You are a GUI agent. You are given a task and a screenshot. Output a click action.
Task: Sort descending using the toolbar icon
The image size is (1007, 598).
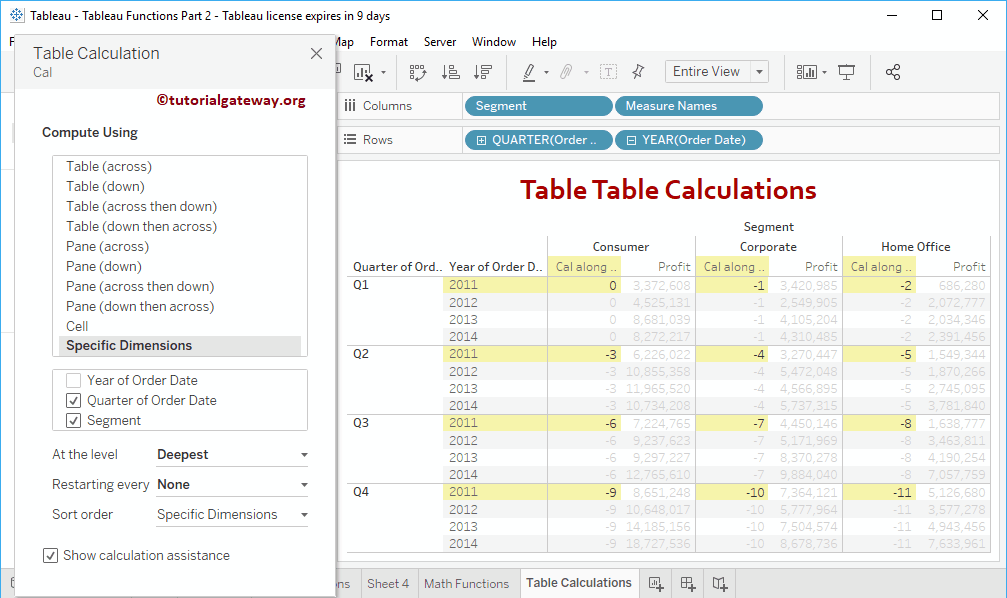point(483,72)
